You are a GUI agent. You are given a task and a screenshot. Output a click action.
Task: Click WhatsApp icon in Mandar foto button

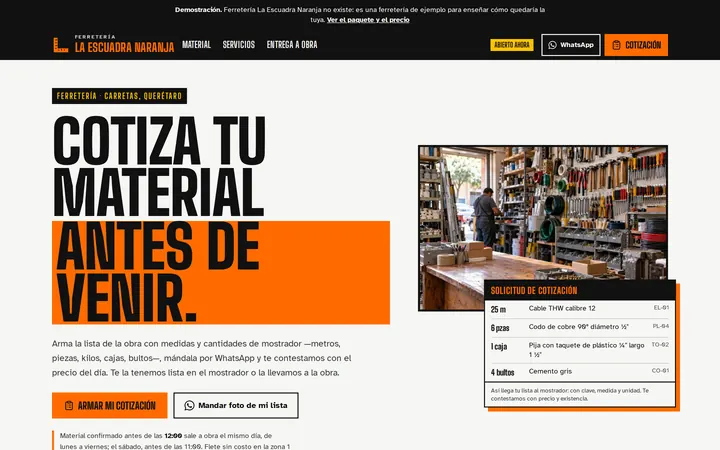pos(189,405)
